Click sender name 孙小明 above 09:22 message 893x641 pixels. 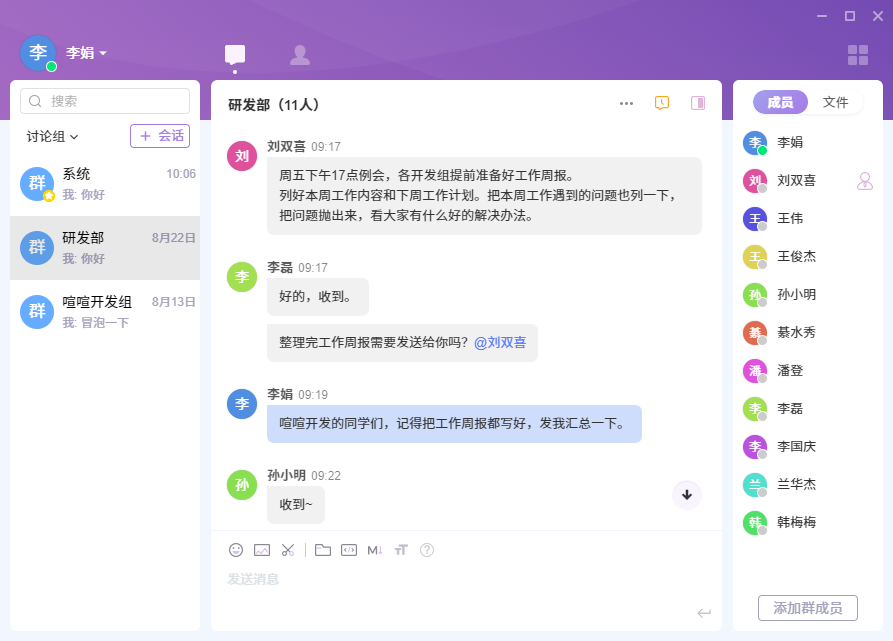(286, 475)
